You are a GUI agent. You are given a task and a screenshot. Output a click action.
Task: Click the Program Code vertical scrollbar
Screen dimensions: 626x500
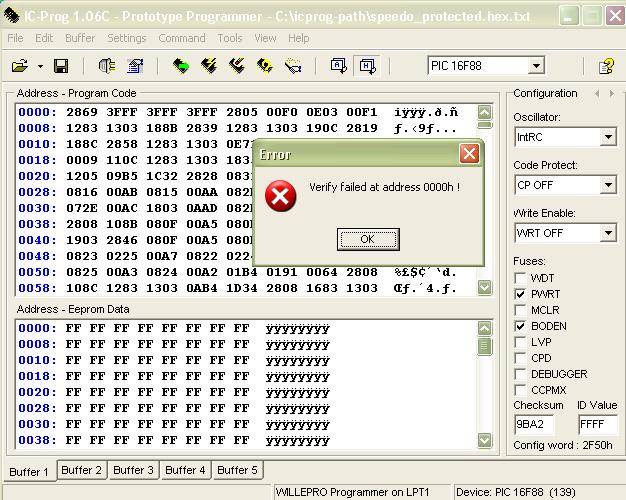[485, 200]
